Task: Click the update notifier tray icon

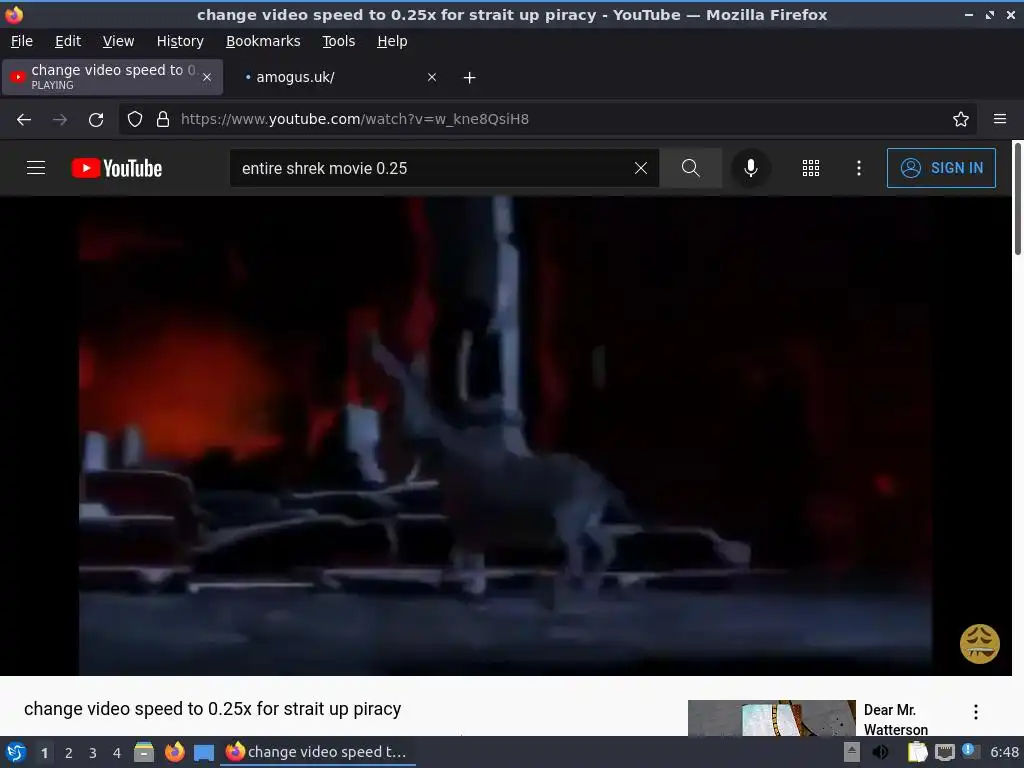Action: pos(970,752)
